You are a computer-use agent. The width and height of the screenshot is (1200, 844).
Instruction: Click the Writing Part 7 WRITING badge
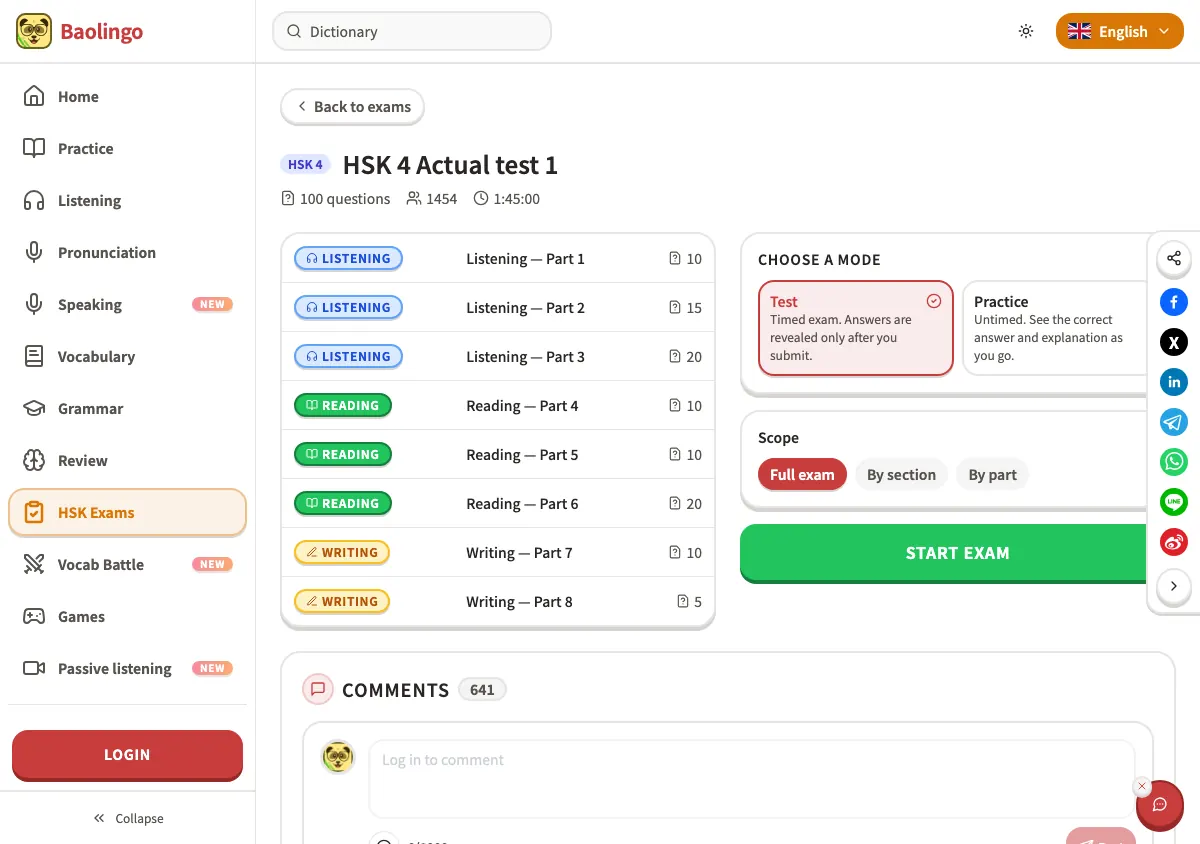pos(341,552)
